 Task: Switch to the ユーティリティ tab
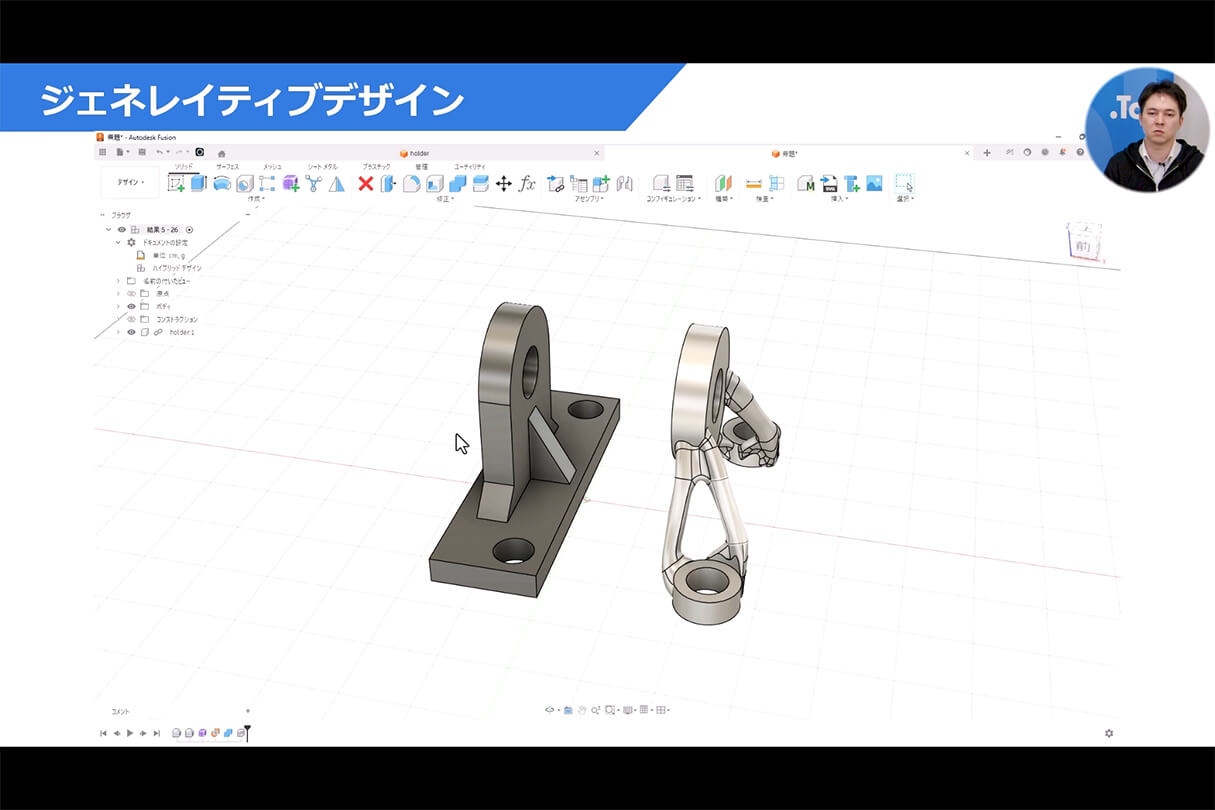470,166
